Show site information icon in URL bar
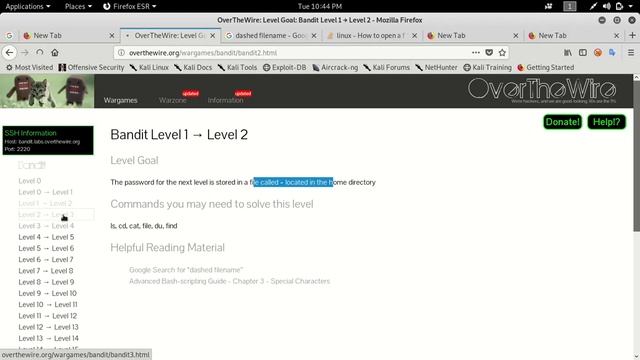Image resolution: width=640 pixels, height=360 pixels. 121,53
